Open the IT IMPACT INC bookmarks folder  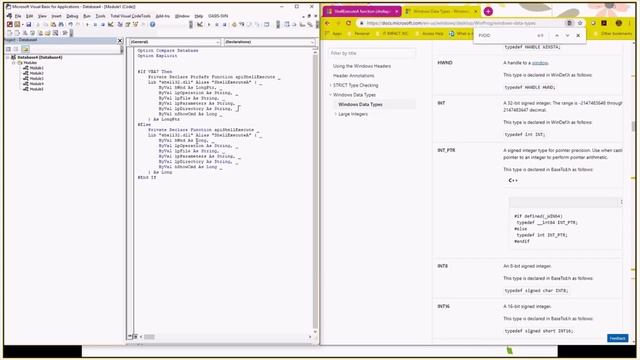[392, 33]
